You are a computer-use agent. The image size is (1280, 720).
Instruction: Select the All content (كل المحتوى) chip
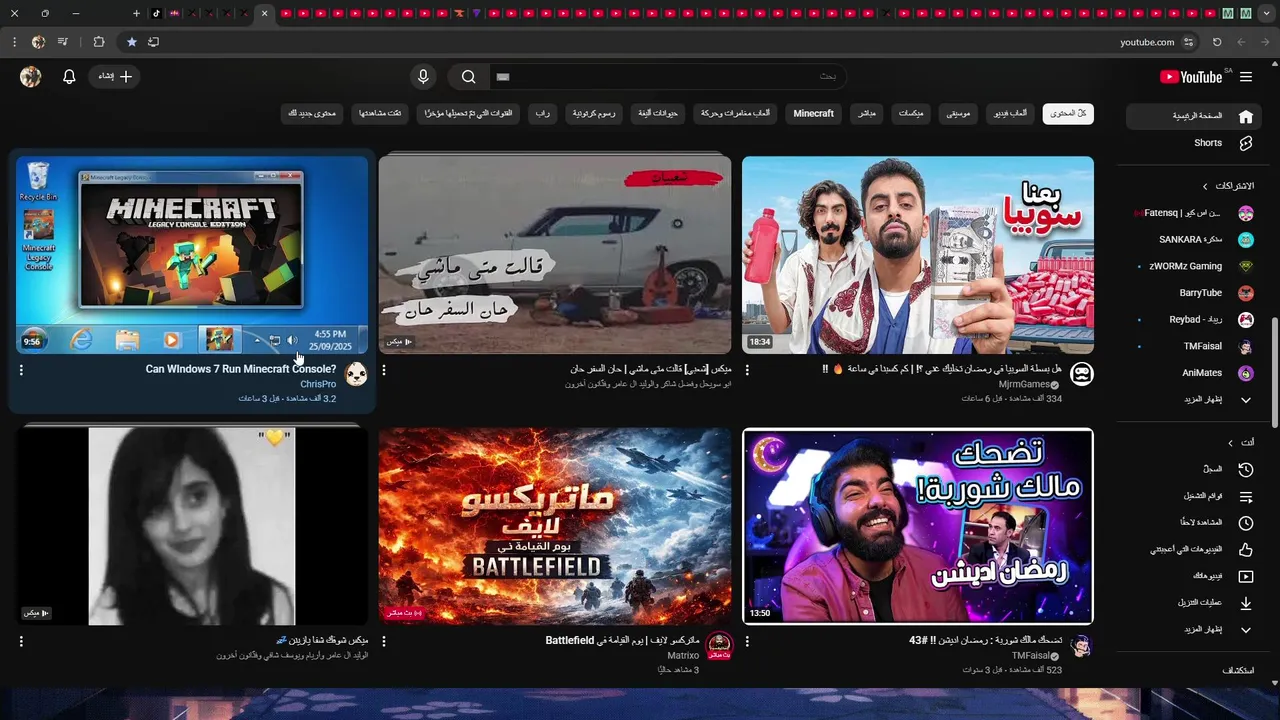click(1068, 114)
